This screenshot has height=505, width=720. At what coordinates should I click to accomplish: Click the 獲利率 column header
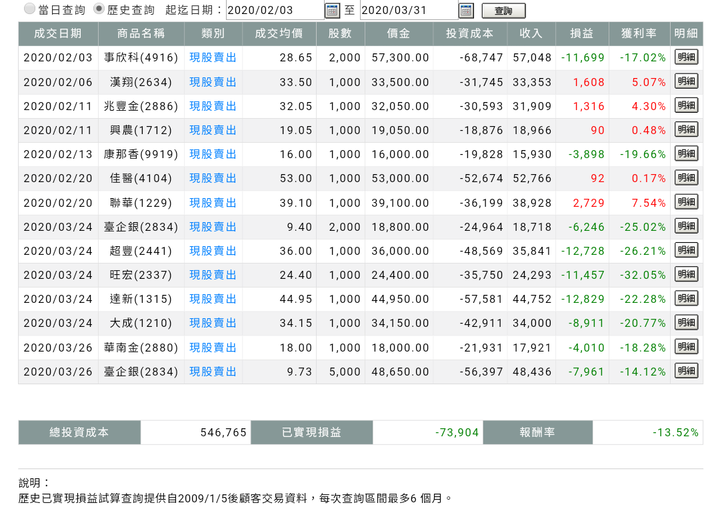click(x=639, y=34)
